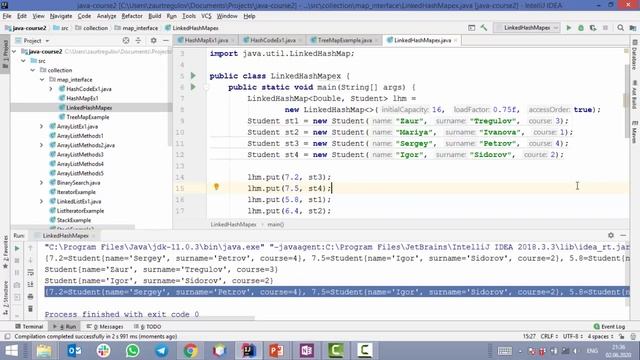Collapse the src folder node
Screen dimensions: 640x360
pos(24,61)
